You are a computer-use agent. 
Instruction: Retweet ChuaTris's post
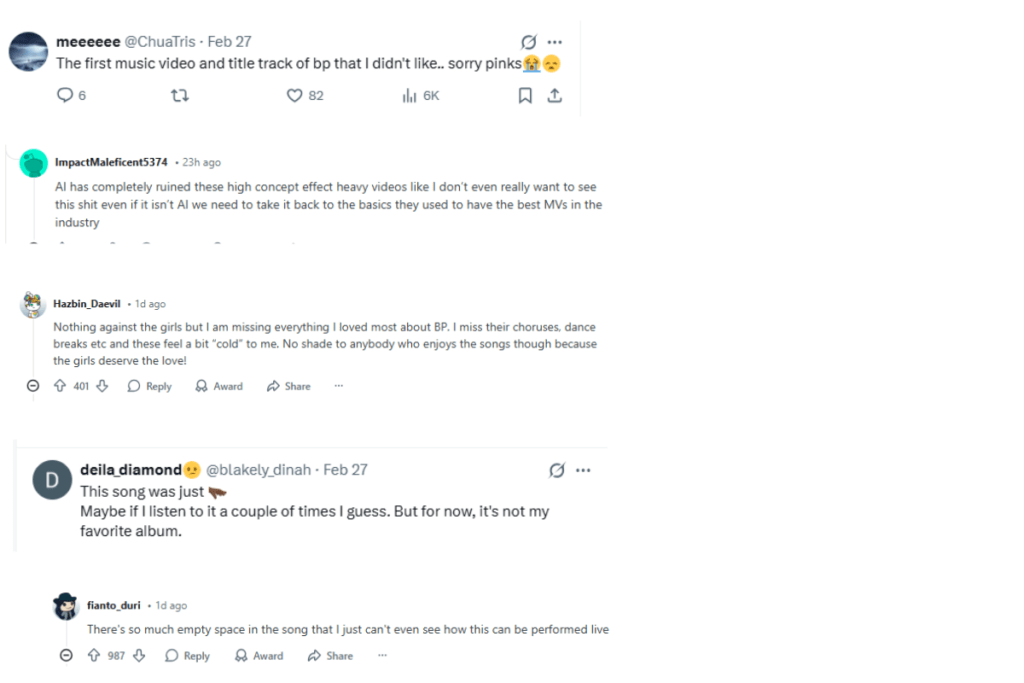tap(181, 96)
